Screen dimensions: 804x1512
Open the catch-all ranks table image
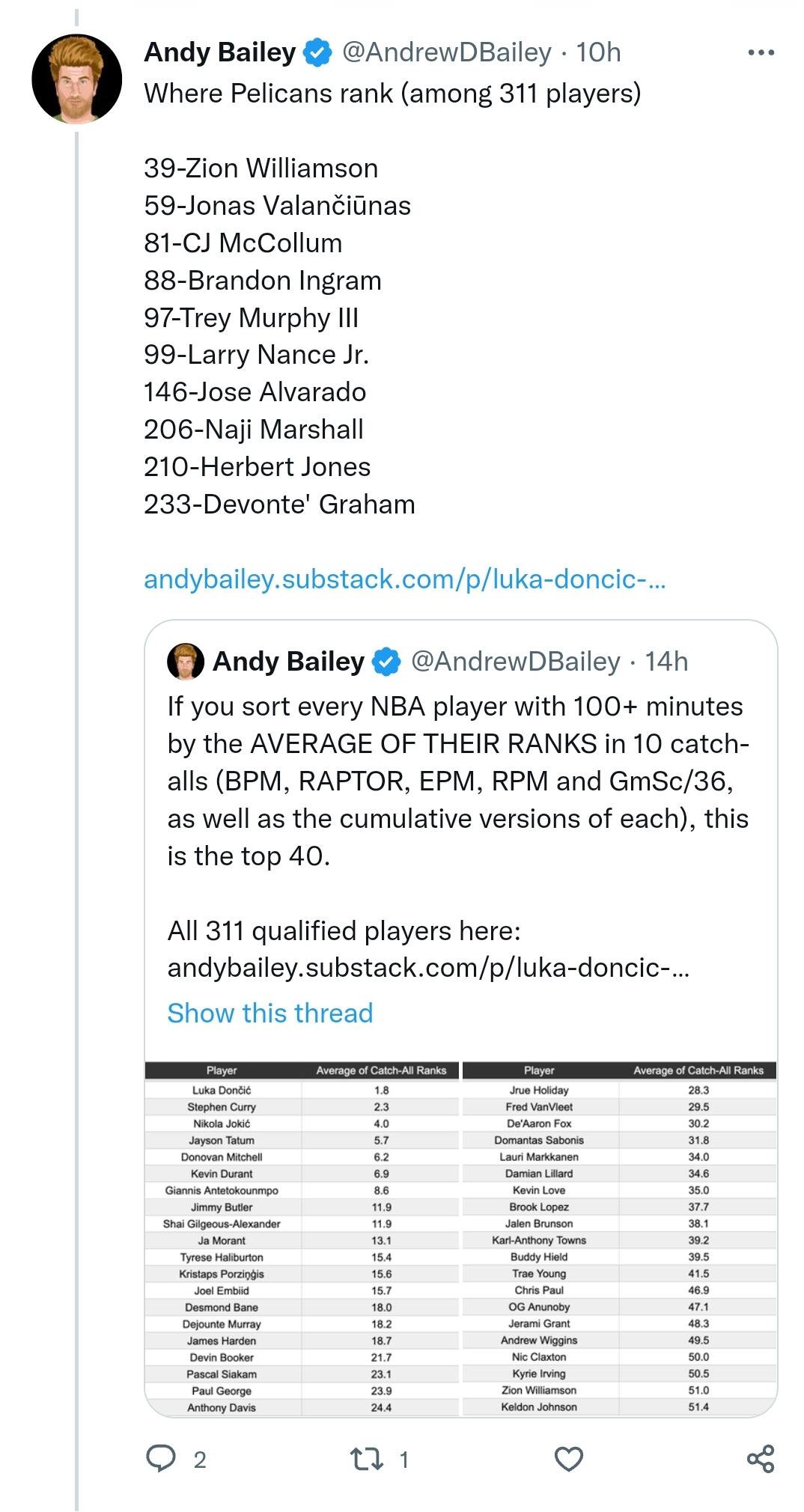point(460,1239)
